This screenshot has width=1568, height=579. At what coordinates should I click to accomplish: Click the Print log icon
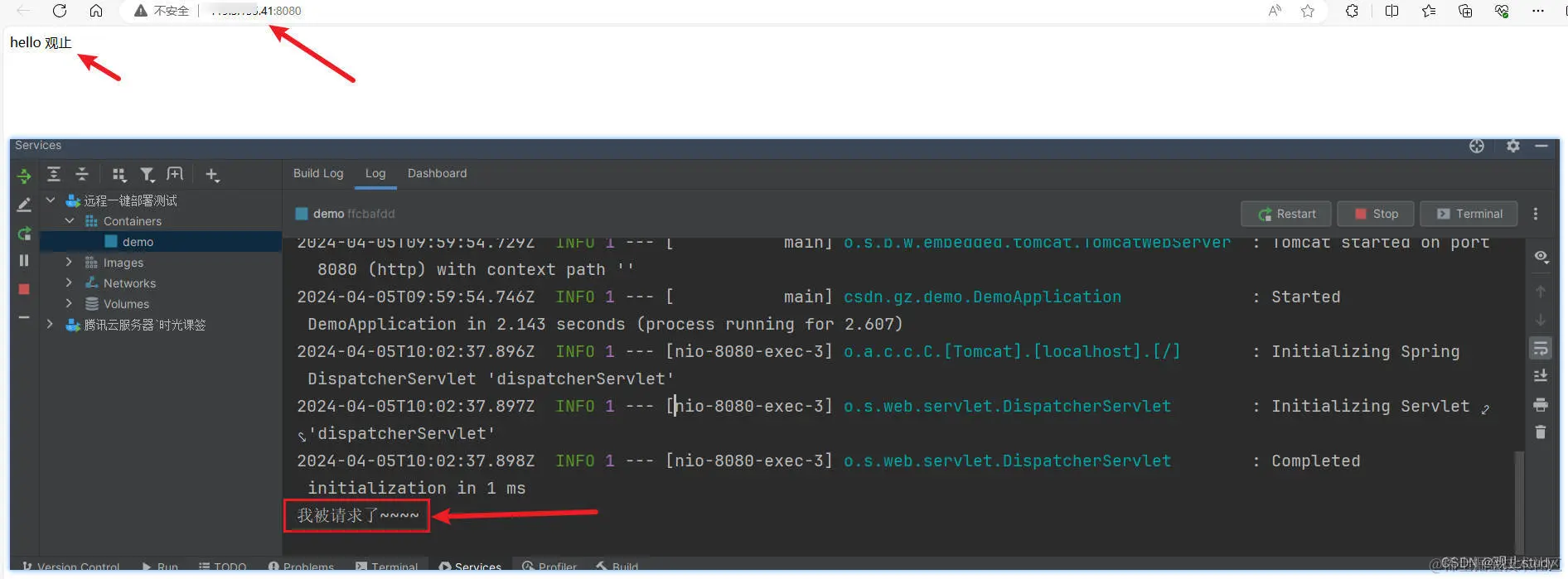(x=1541, y=404)
